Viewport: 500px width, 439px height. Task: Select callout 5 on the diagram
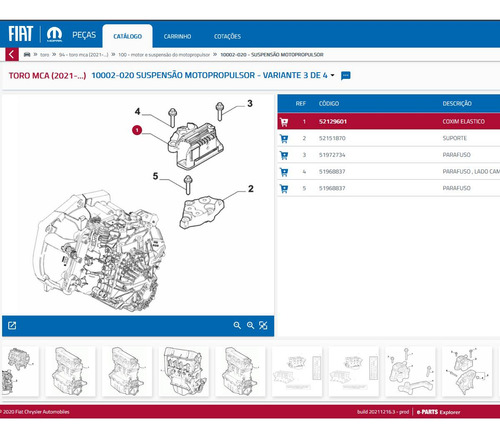point(155,176)
